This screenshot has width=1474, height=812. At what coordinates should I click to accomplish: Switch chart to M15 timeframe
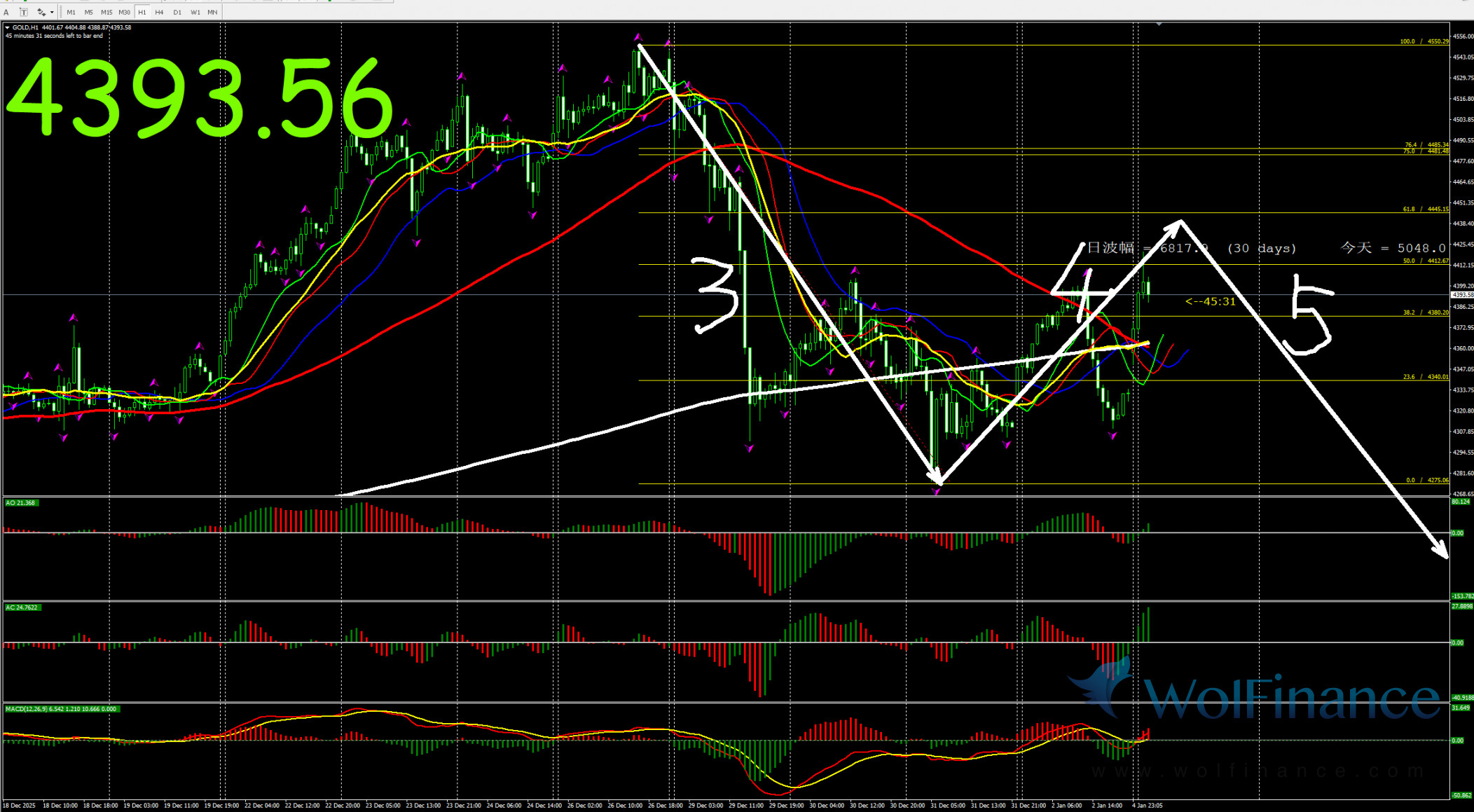coord(106,12)
